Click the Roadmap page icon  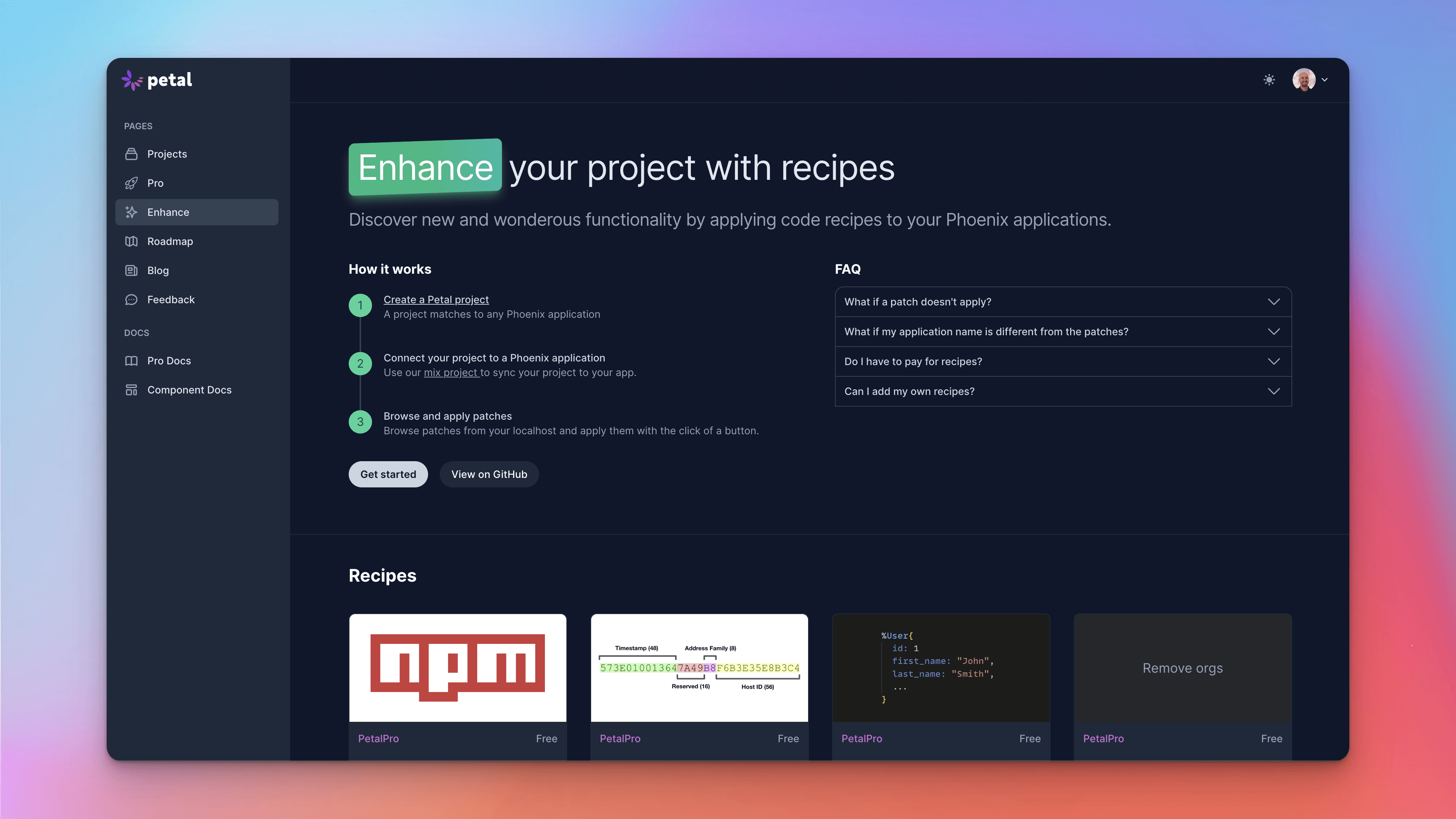coord(131,241)
